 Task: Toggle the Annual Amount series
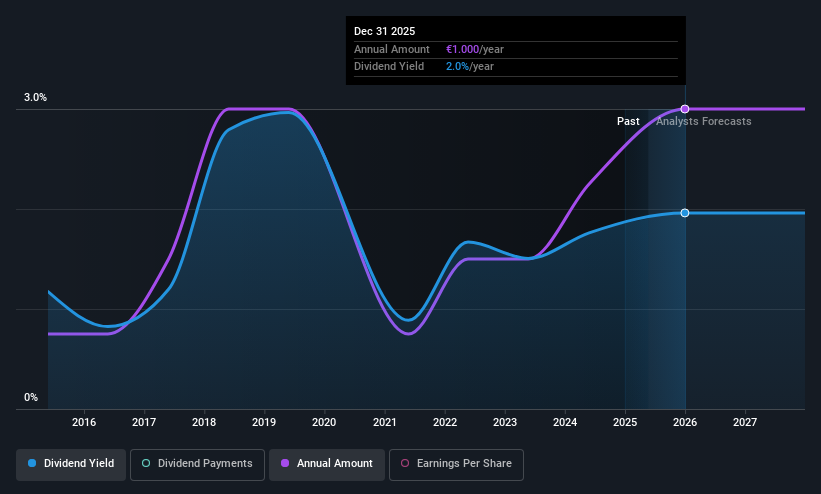[327, 464]
